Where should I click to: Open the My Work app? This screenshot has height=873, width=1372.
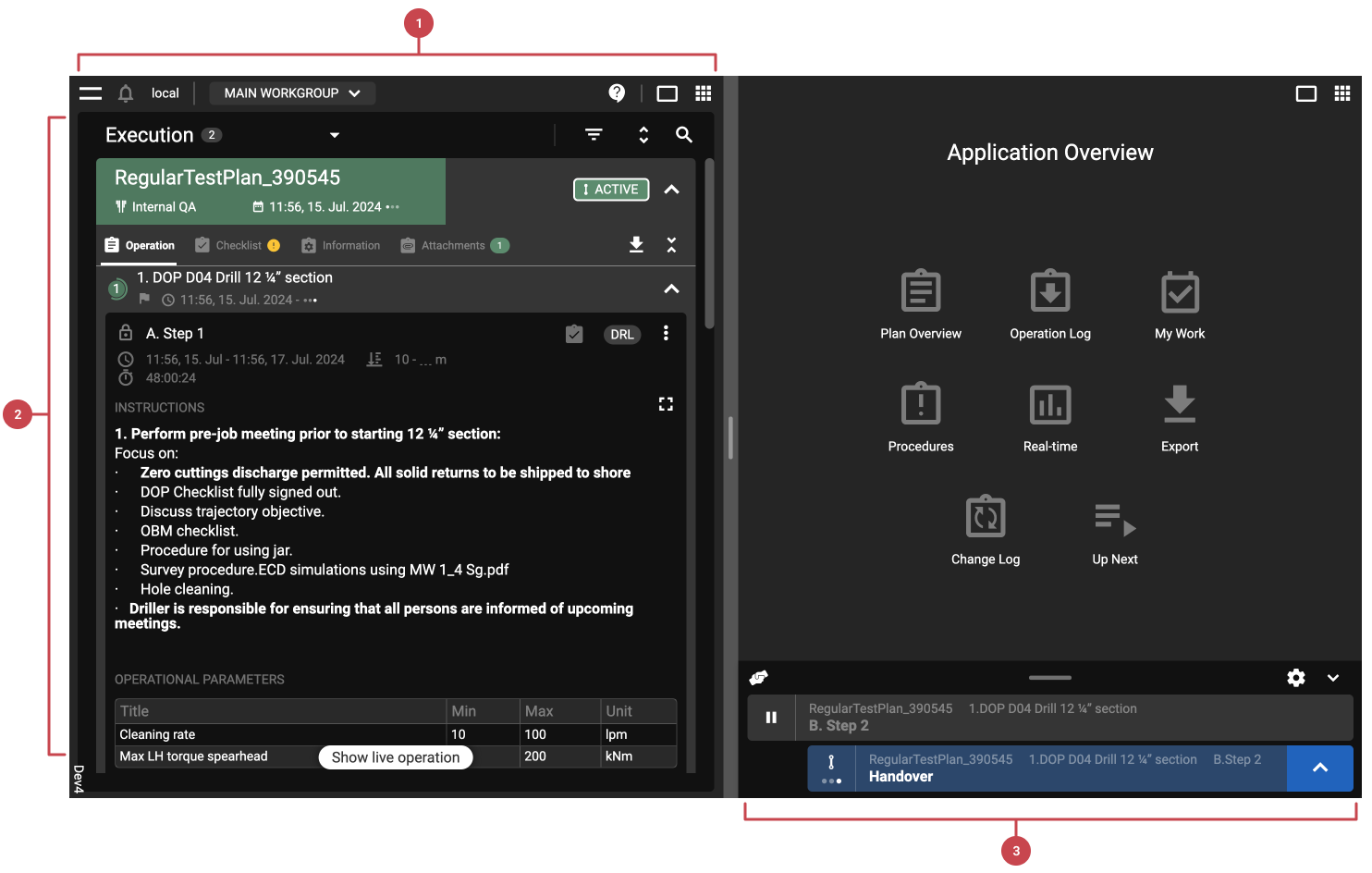(1179, 303)
